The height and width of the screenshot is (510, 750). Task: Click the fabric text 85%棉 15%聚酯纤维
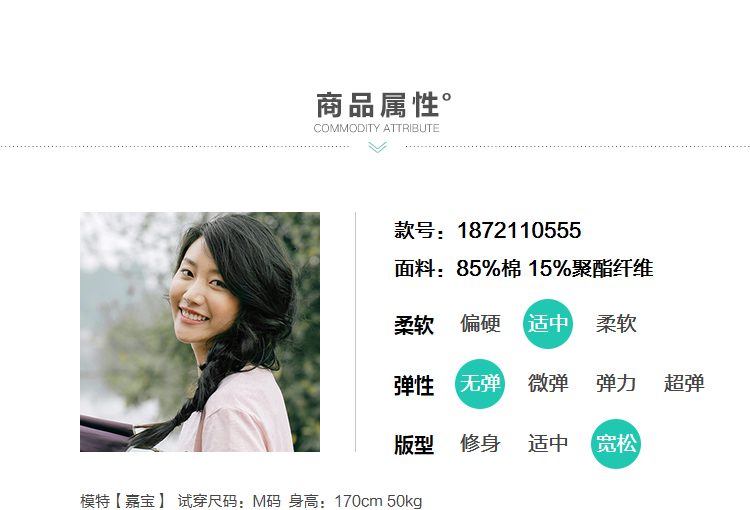[554, 268]
